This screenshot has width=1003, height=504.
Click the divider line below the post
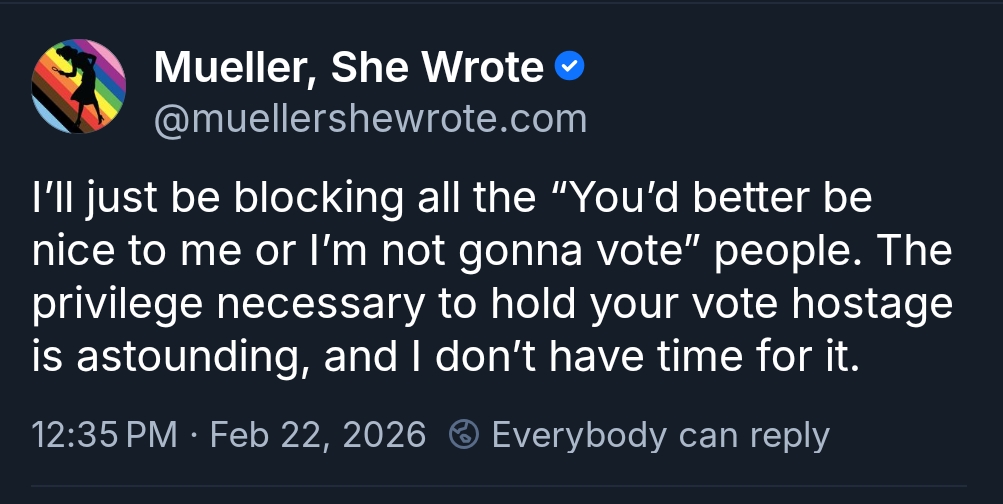[x=500, y=487]
